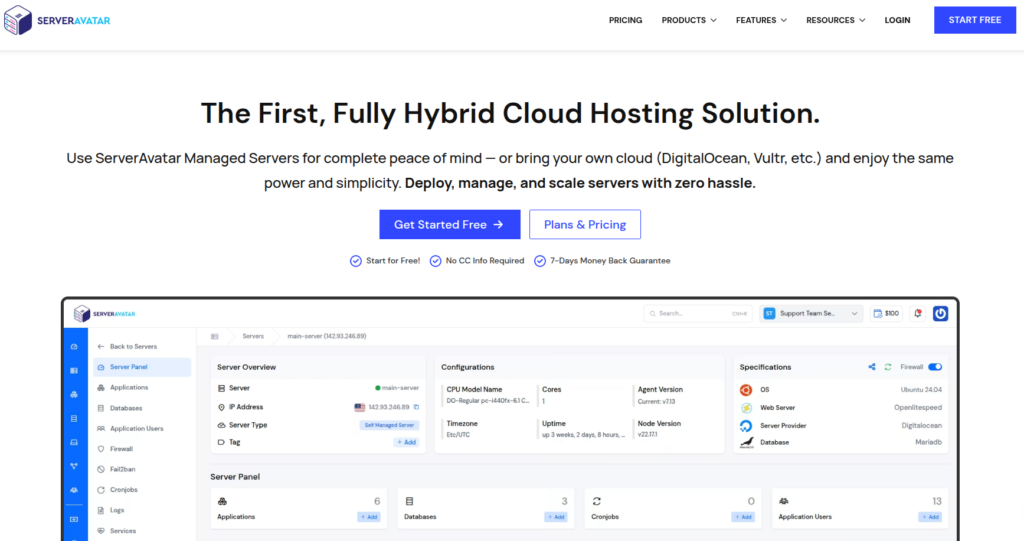Viewport: 1024px width, 541px height.
Task: Click the panel toggle icon before the Servers breadcrumb
Action: pos(214,336)
